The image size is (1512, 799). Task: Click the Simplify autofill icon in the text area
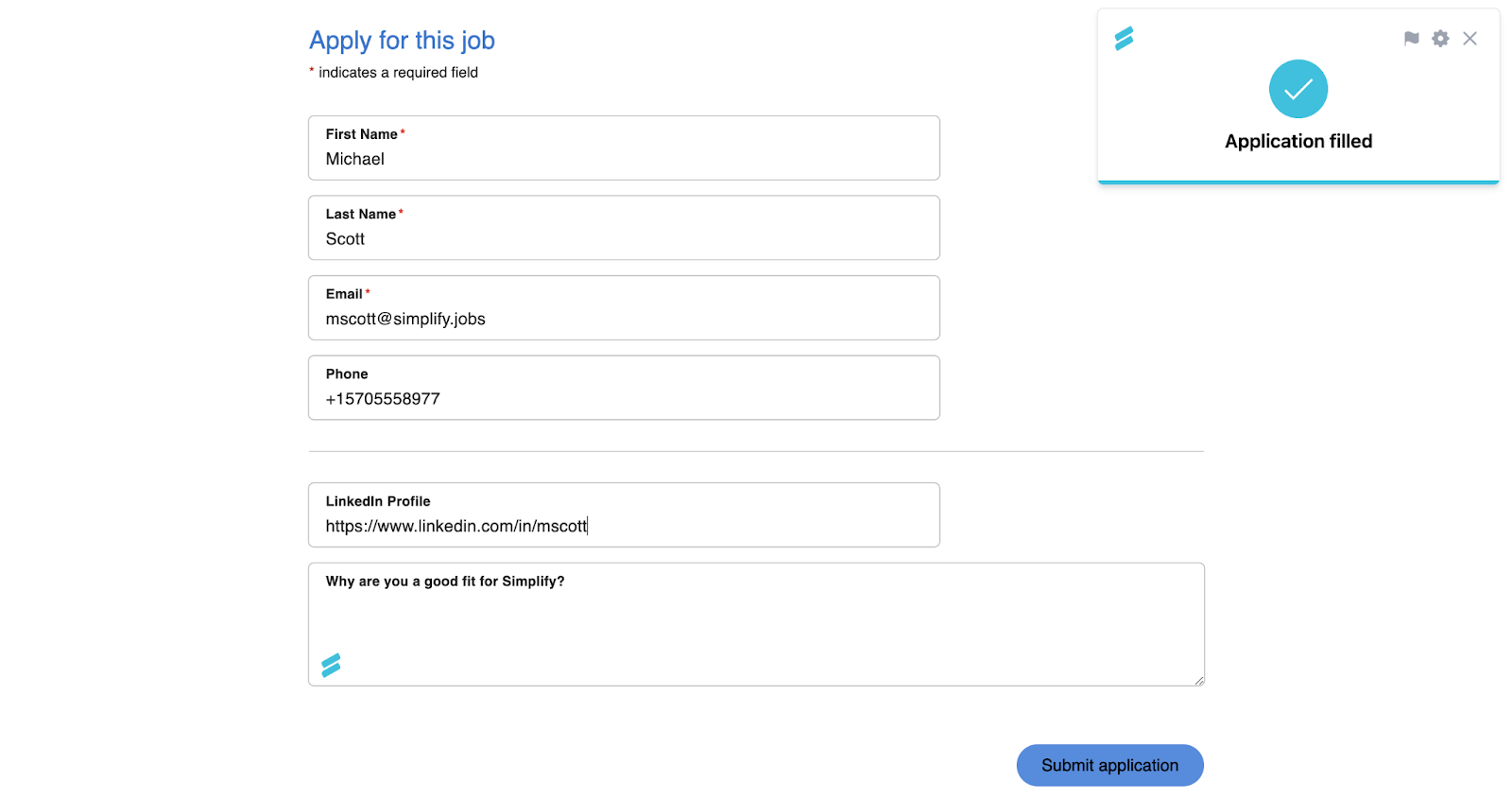[x=331, y=666]
